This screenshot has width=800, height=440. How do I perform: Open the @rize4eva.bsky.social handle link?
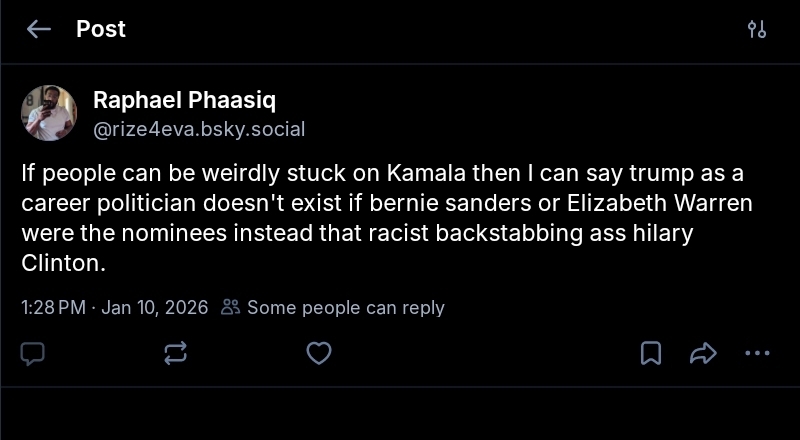point(199,129)
